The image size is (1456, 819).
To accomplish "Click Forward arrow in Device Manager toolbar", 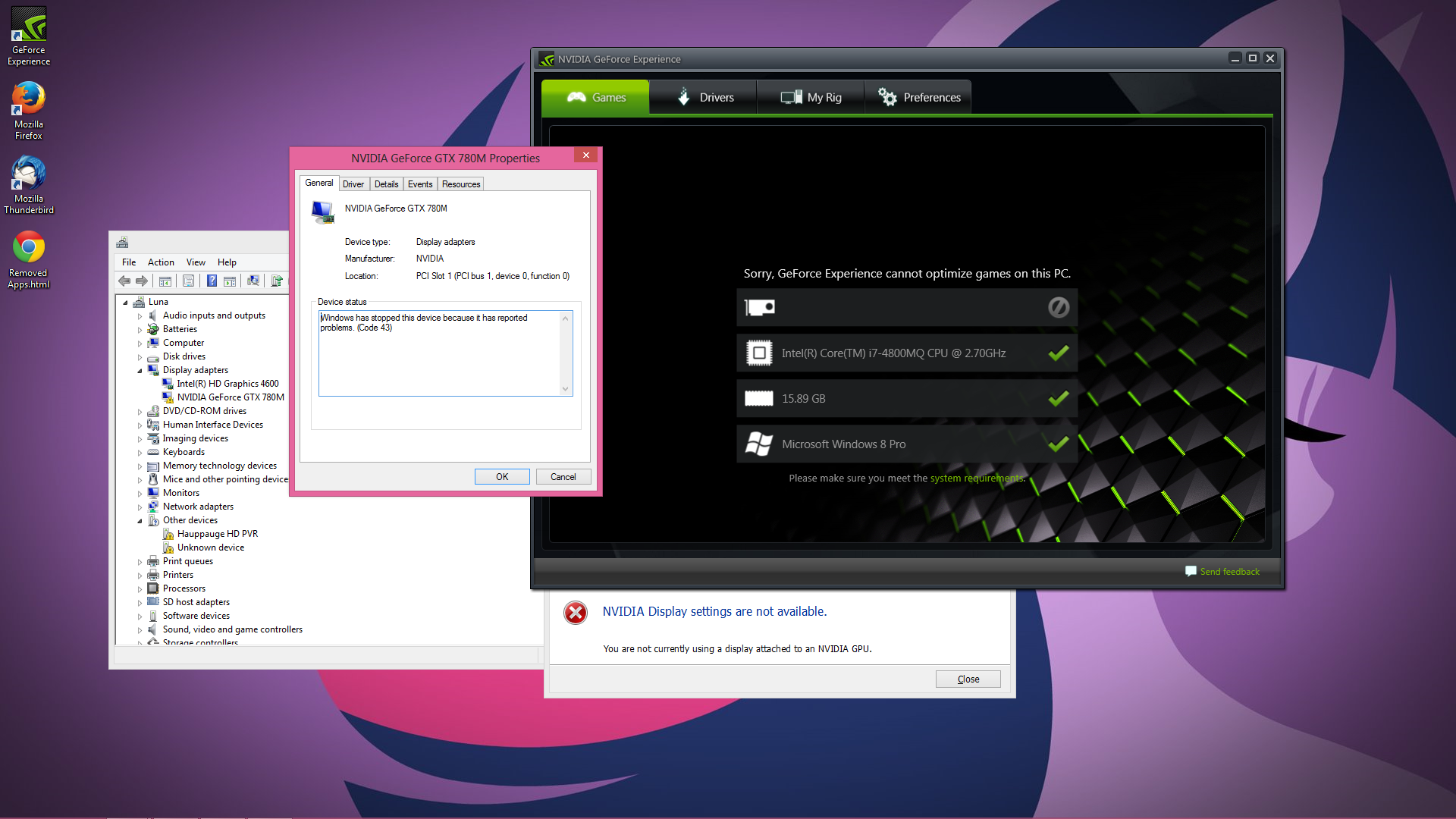I will [142, 281].
